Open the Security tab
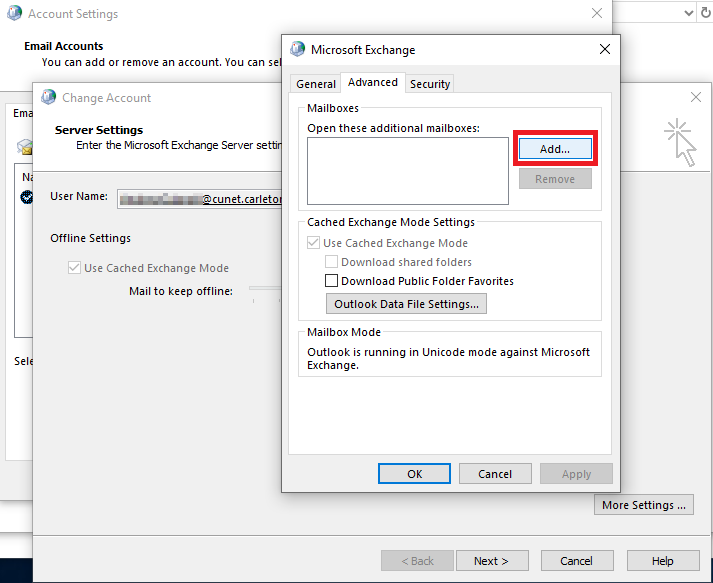Image resolution: width=713 pixels, height=583 pixels. coord(430,84)
